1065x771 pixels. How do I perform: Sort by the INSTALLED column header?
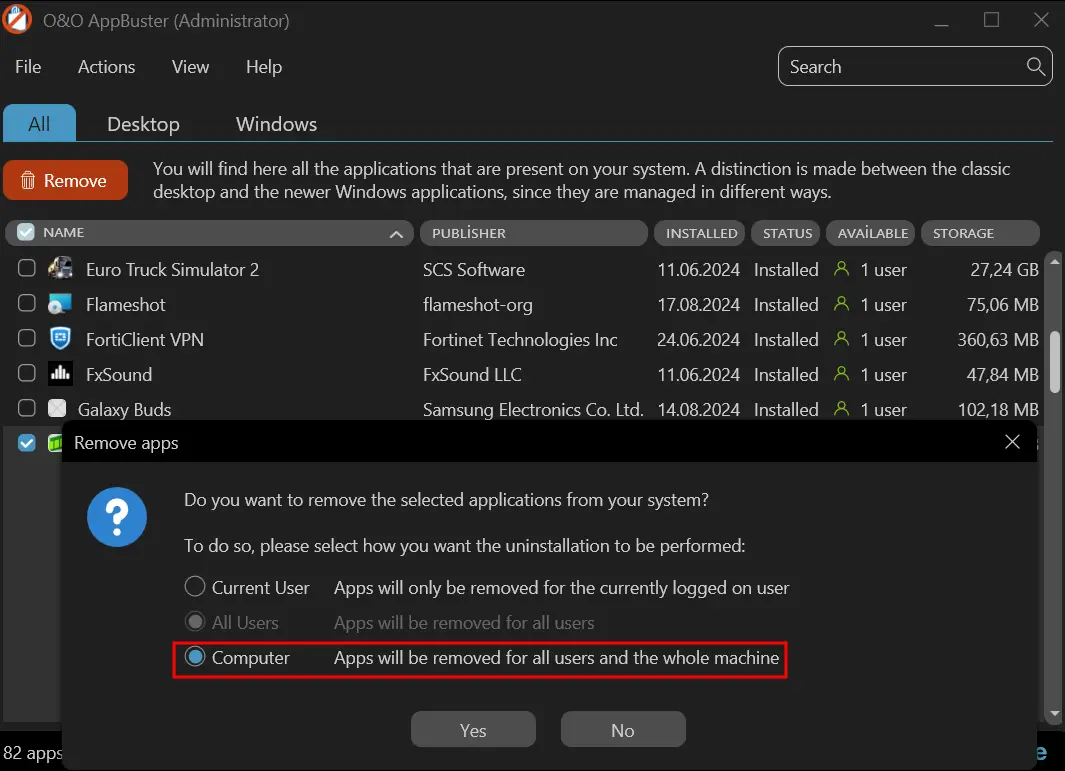pos(700,233)
